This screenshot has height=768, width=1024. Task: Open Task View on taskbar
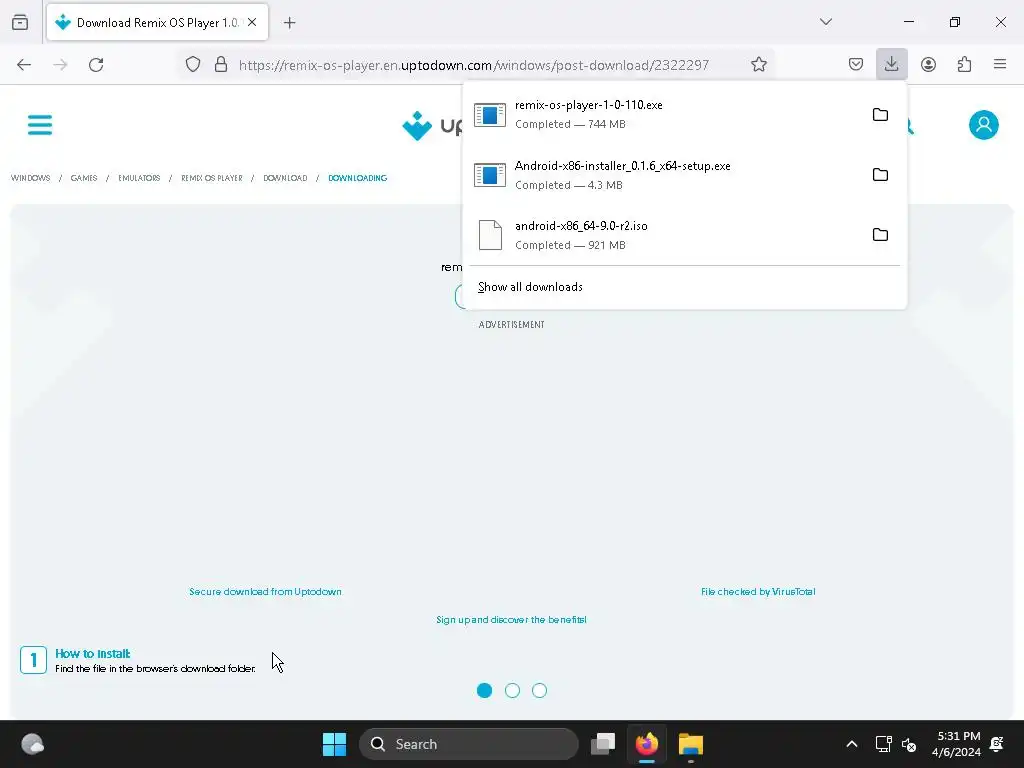point(603,744)
